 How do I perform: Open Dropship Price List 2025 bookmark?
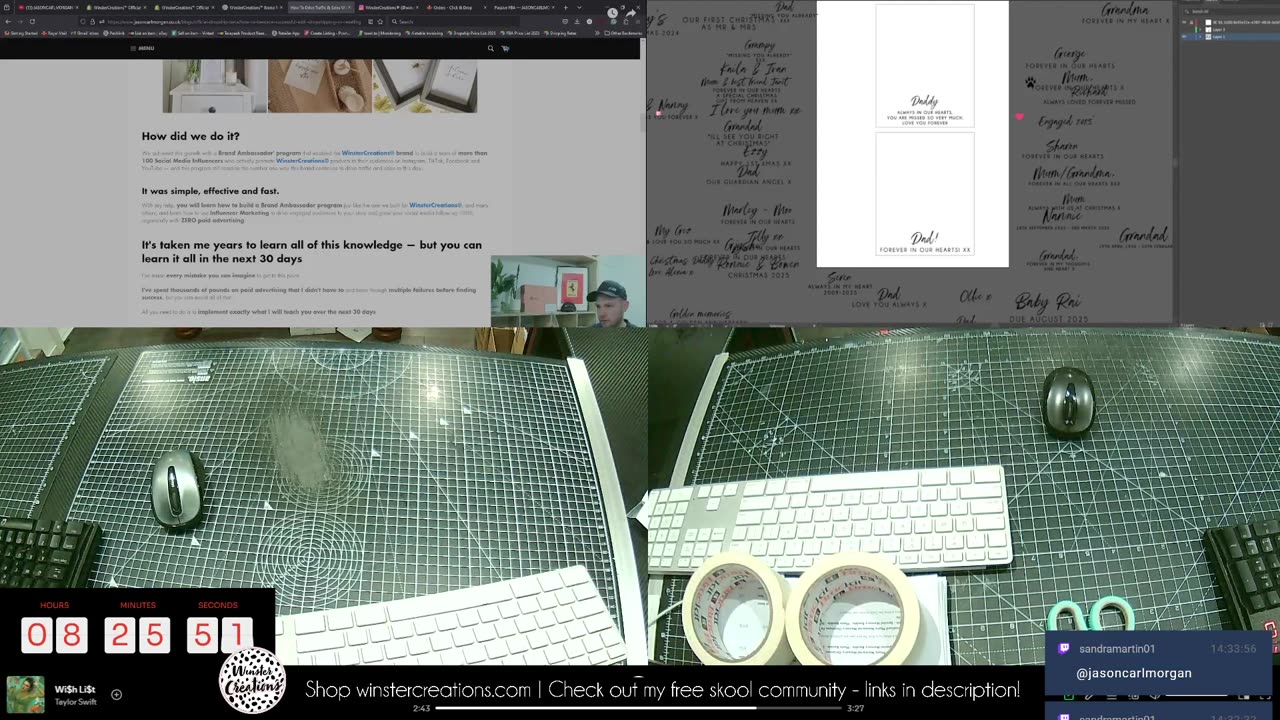tap(471, 33)
